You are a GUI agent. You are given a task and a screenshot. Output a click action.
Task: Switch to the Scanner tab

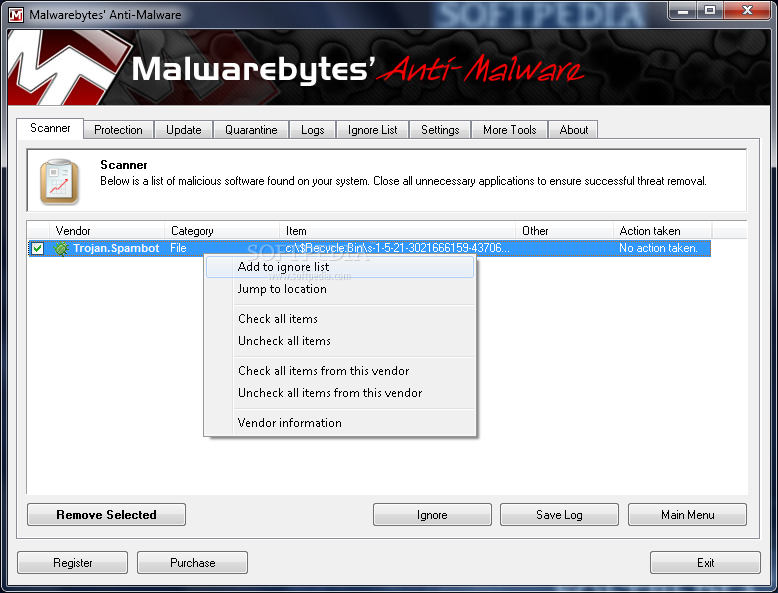pyautogui.click(x=50, y=128)
